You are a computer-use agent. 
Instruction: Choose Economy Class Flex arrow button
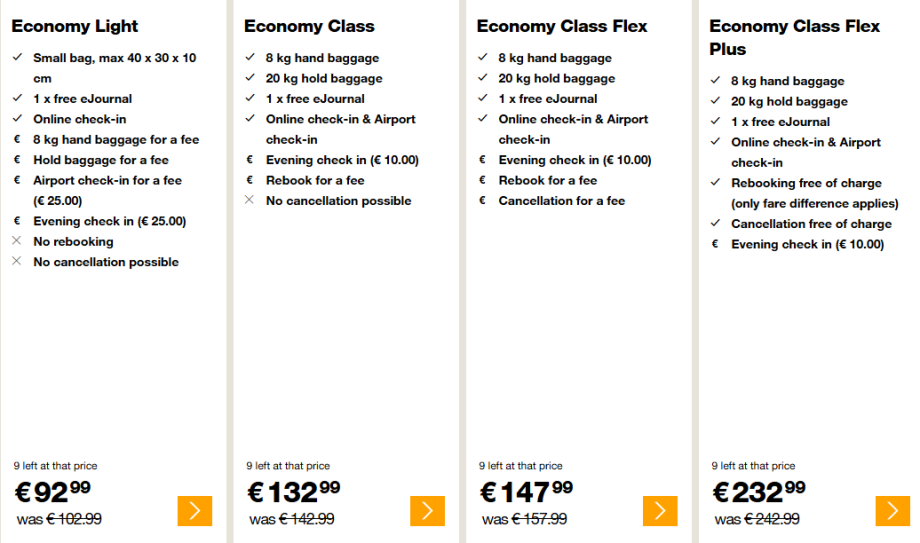(x=660, y=510)
